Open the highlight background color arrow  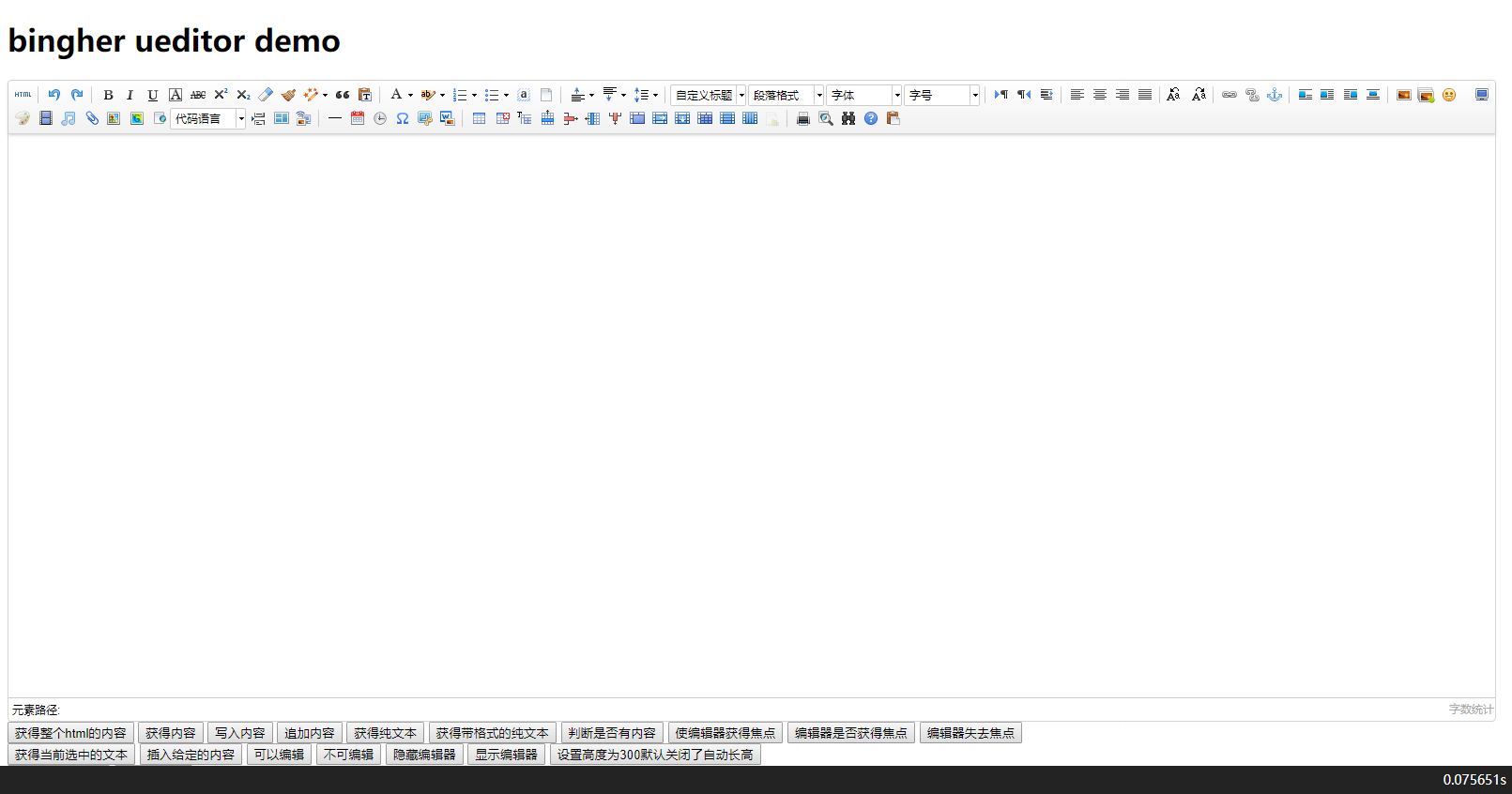[442, 95]
